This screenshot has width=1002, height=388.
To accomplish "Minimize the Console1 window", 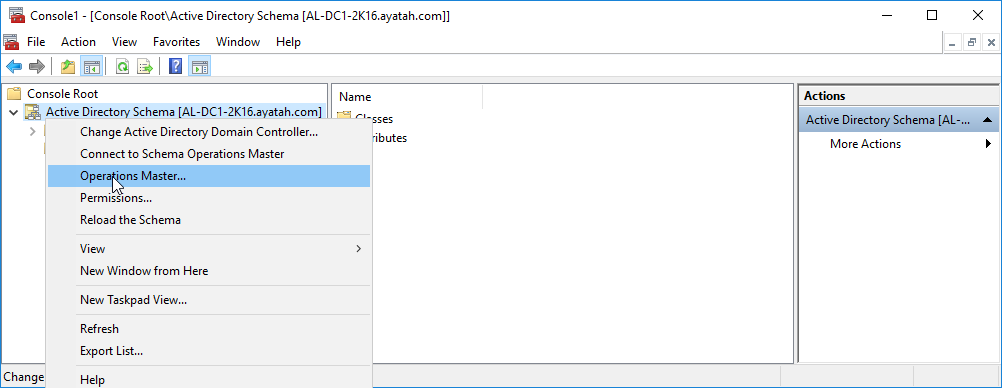I will (886, 15).
